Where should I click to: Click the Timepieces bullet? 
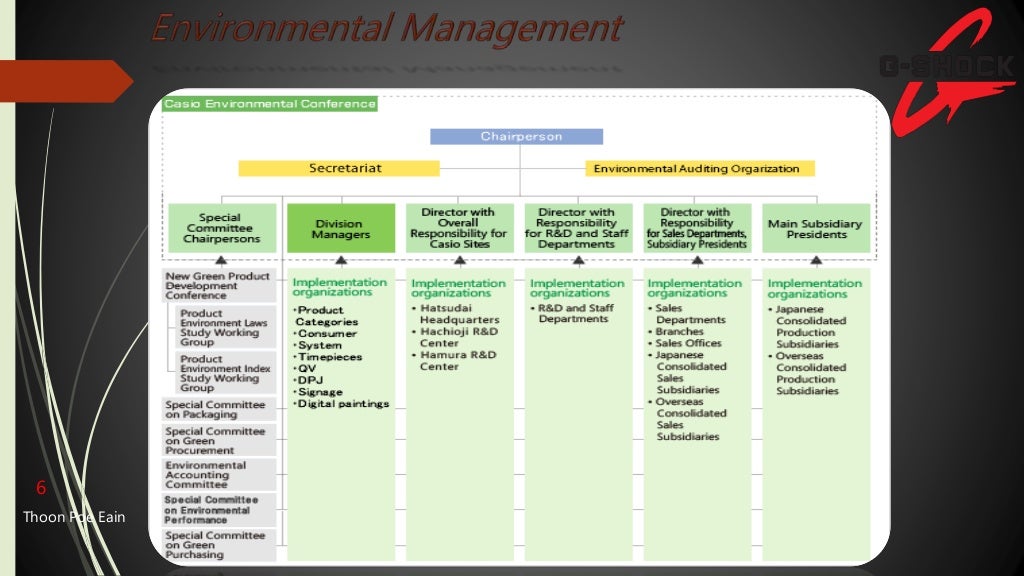point(327,357)
